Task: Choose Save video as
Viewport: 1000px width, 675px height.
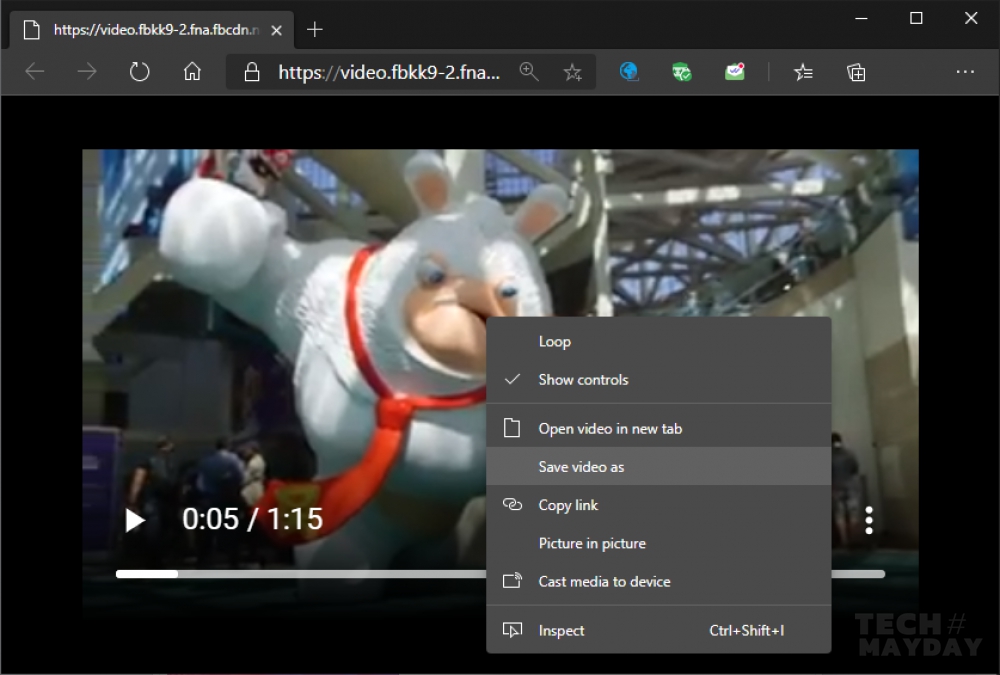Action: [659, 467]
